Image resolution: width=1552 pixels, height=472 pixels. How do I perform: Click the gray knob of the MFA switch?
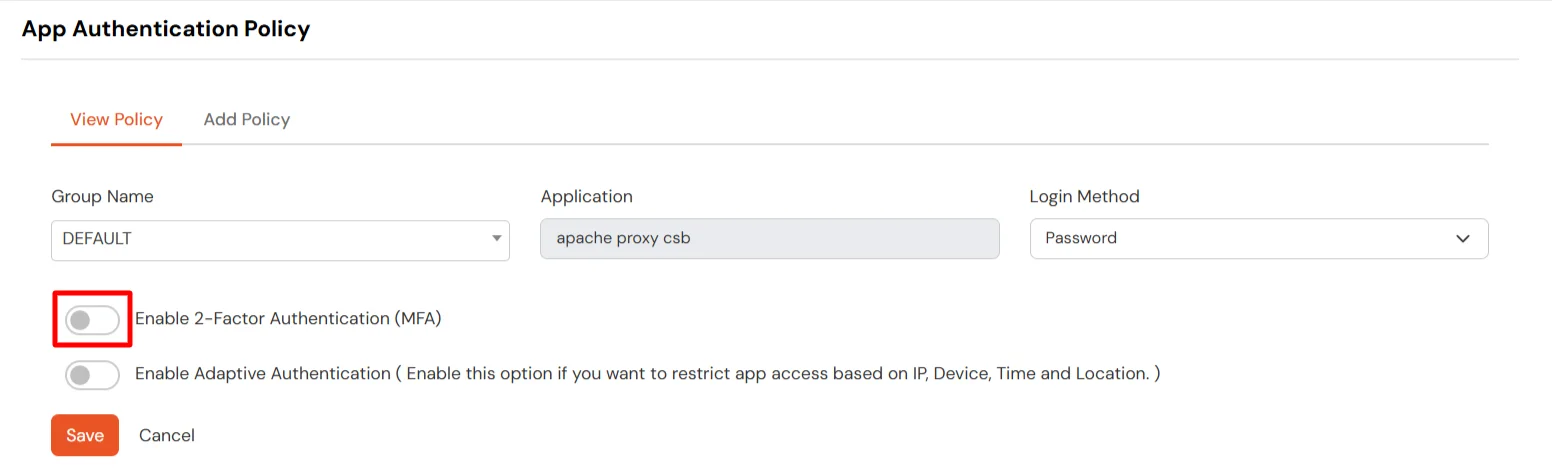[x=80, y=320]
